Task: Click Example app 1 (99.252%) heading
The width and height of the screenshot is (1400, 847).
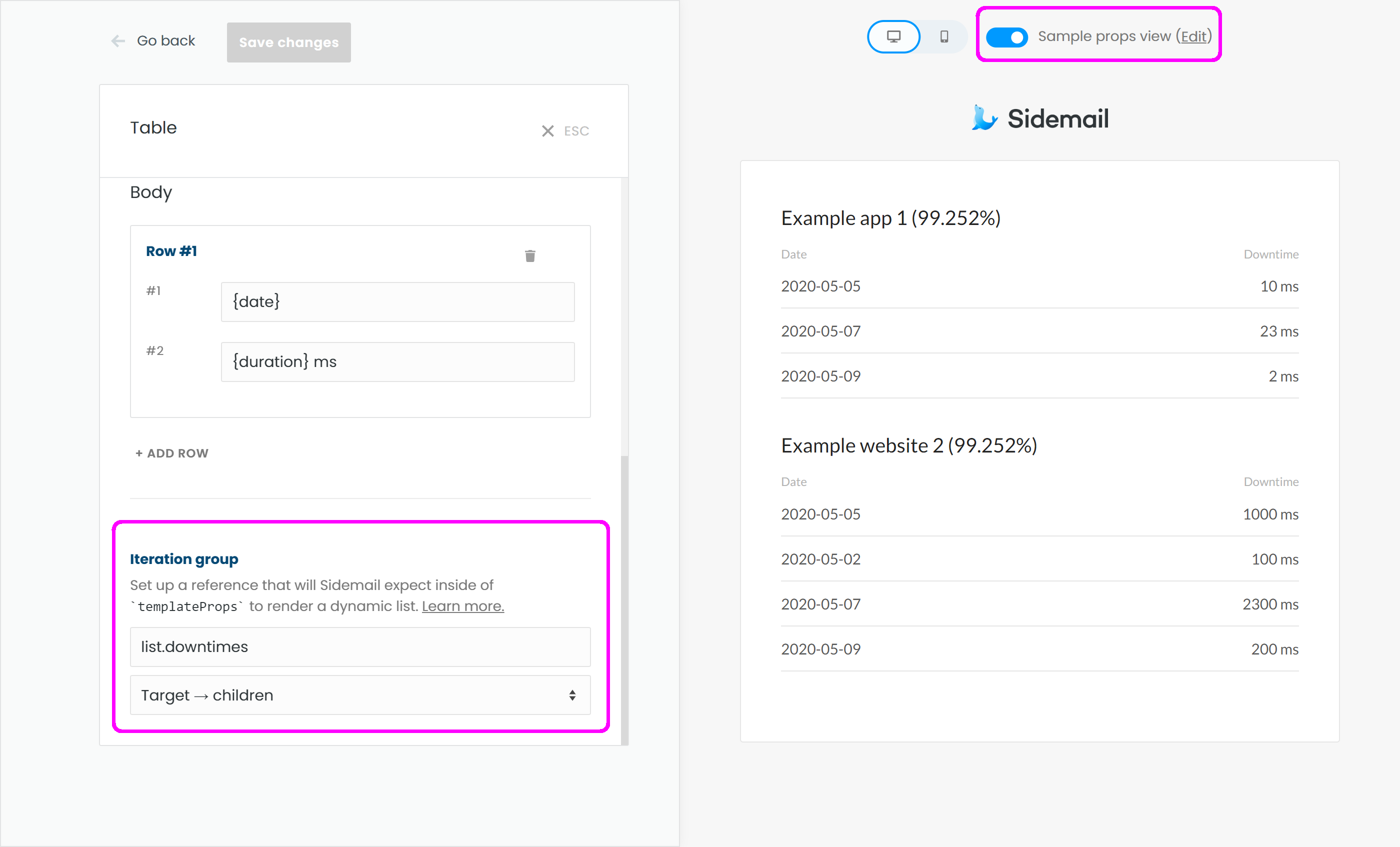Action: [x=891, y=218]
